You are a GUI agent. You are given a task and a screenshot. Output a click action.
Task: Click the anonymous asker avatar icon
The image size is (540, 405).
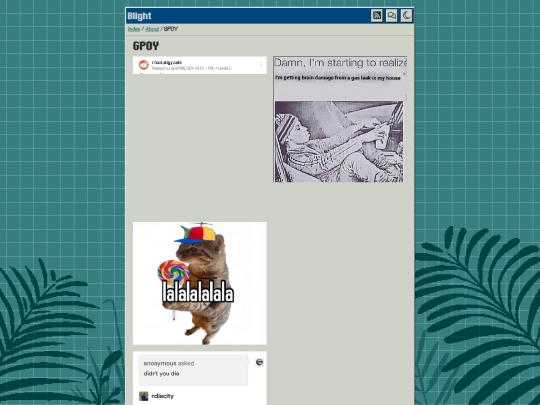259,362
